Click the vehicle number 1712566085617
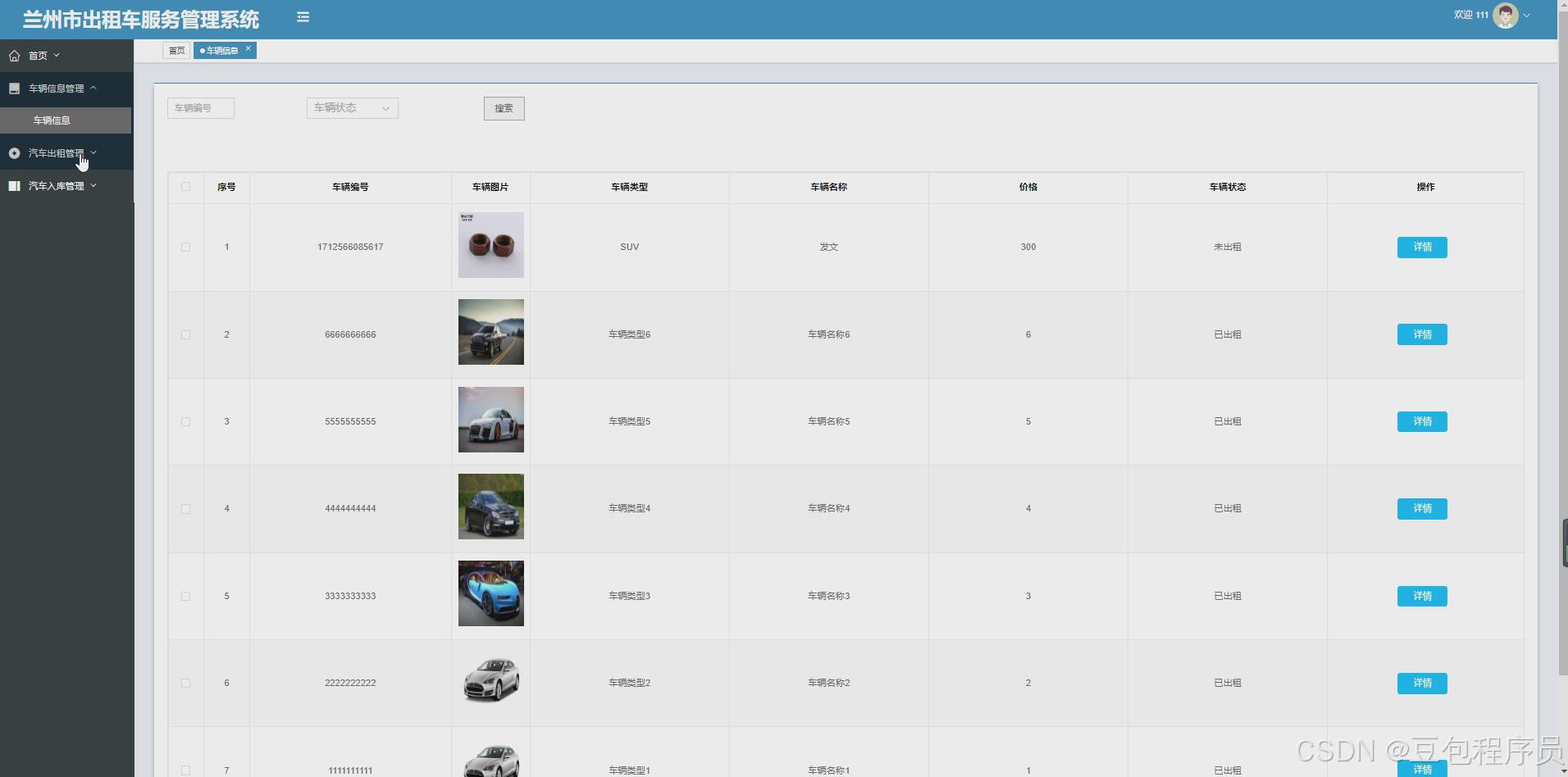Viewport: 1568px width, 777px height. coord(350,247)
